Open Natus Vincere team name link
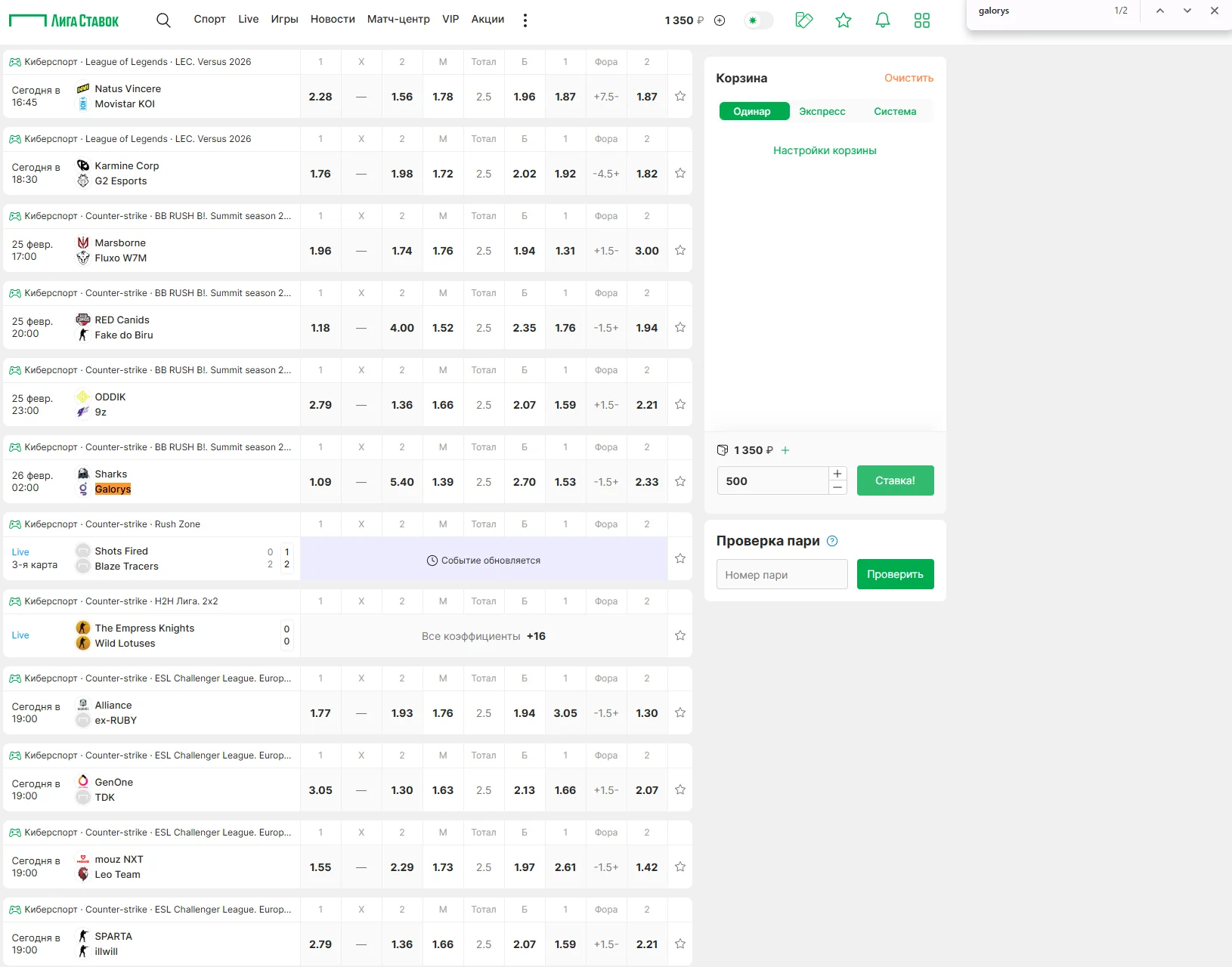Image resolution: width=1232 pixels, height=967 pixels. point(128,88)
